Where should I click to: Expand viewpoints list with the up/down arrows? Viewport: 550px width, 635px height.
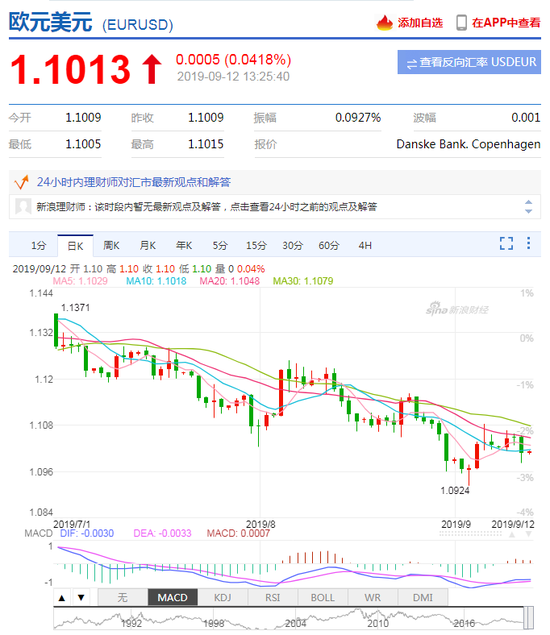528,207
